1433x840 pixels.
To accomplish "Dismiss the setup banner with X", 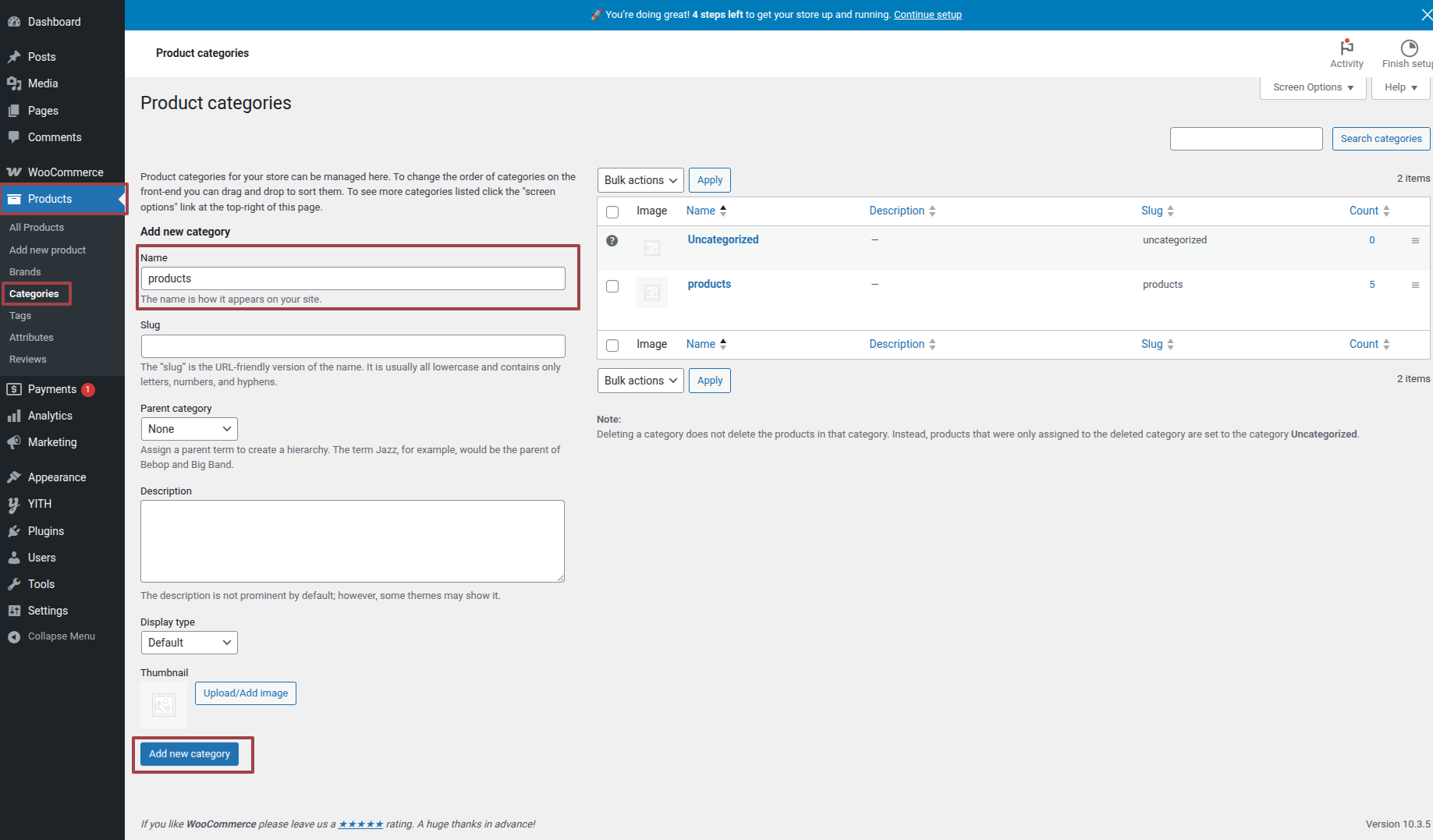I will click(1426, 15).
